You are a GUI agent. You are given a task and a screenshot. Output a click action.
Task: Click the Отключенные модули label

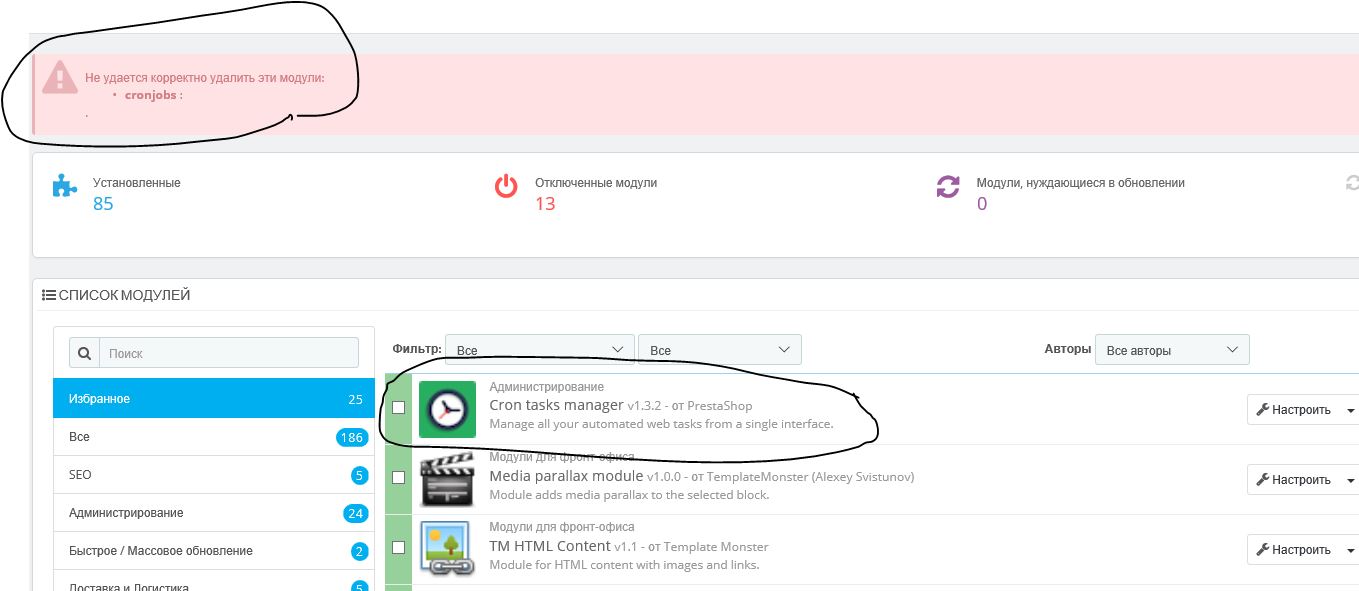596,183
